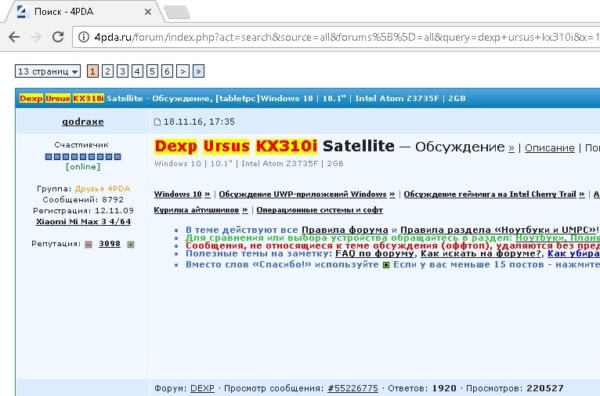Screen dimensions: 600x396
Task: Select the Поиск - 4PDA tab
Action: click(85, 12)
